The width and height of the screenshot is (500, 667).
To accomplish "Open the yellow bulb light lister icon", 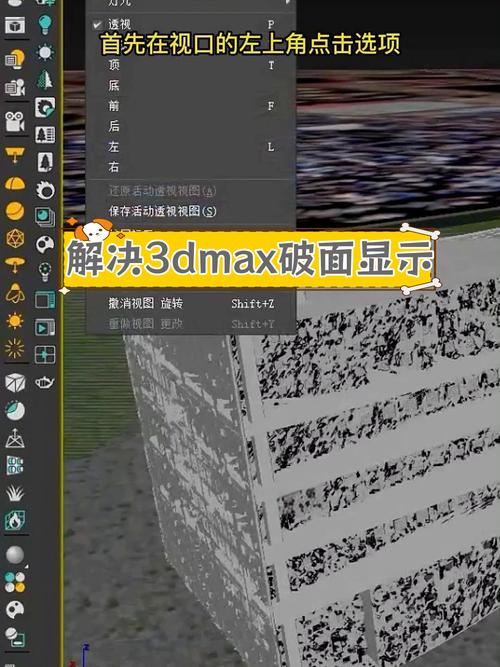I will [x=15, y=59].
